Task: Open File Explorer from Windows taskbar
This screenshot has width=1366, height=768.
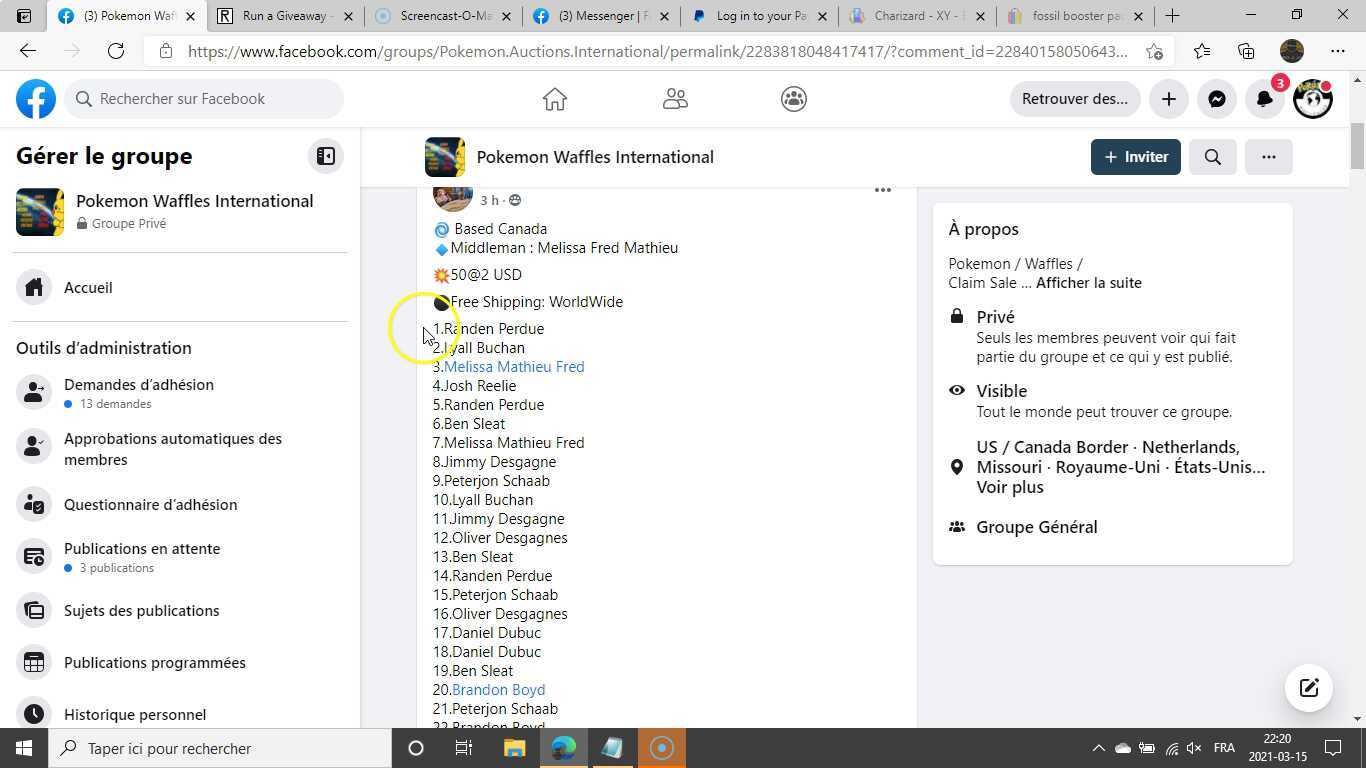Action: point(514,748)
